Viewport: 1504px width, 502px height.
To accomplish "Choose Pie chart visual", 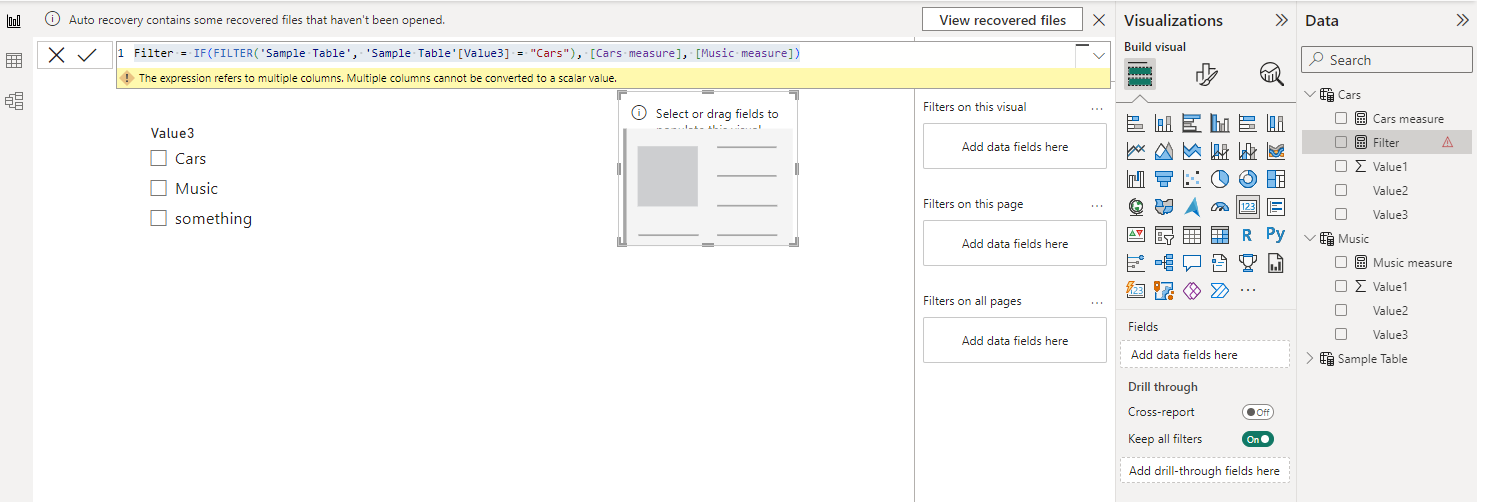I will (1220, 180).
